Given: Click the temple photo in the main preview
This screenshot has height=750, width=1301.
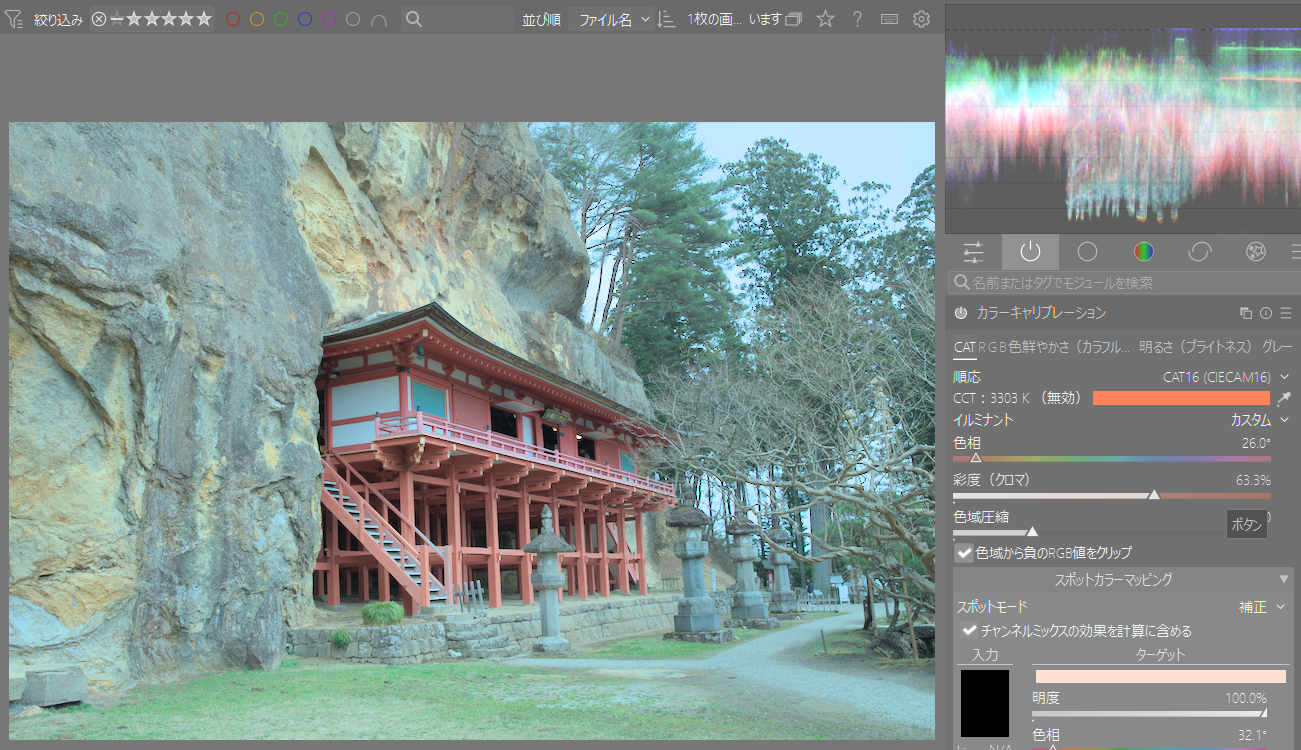Looking at the screenshot, I should pos(472,431).
